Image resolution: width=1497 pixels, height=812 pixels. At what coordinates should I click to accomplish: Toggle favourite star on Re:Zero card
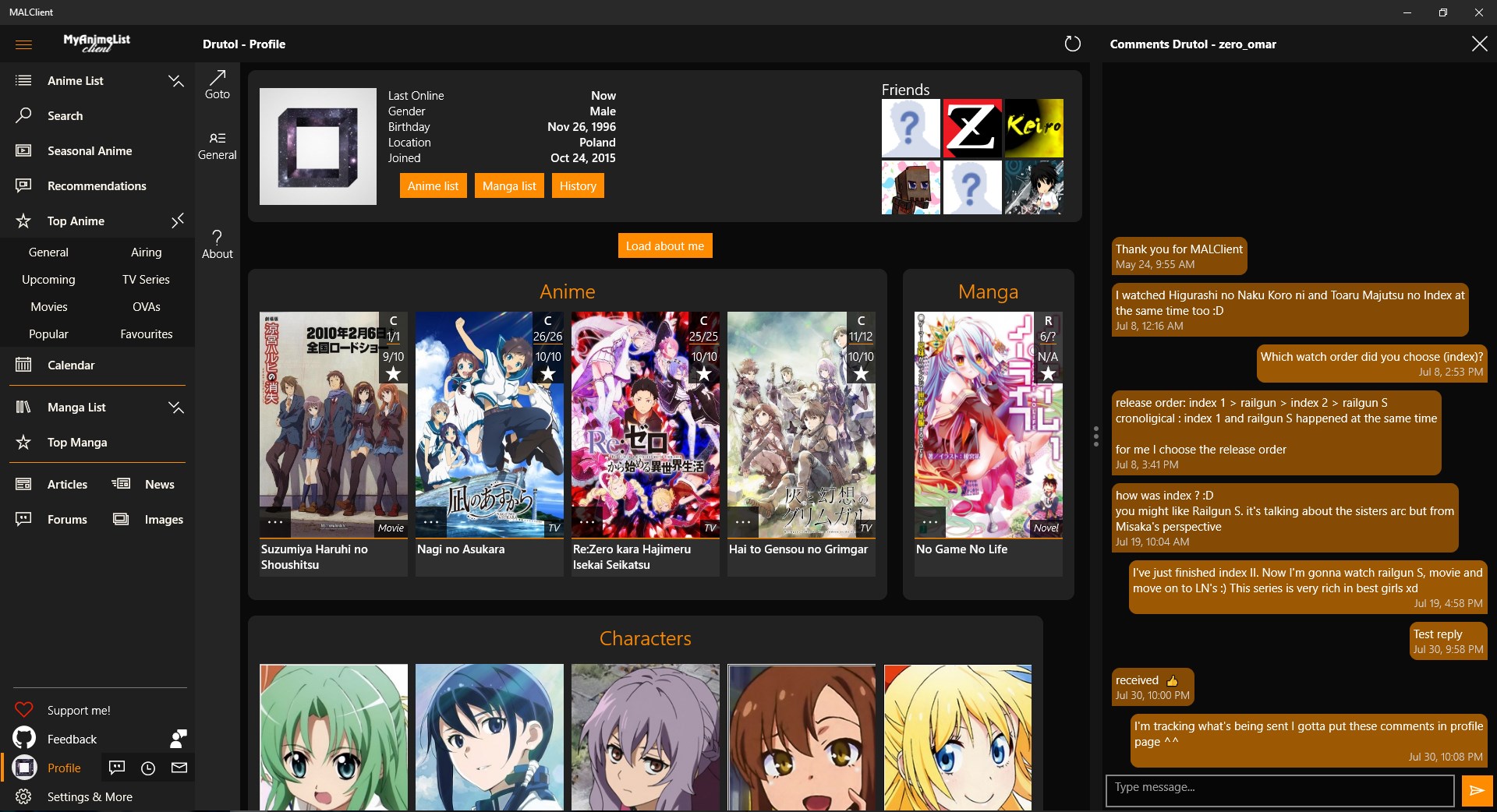(x=704, y=374)
